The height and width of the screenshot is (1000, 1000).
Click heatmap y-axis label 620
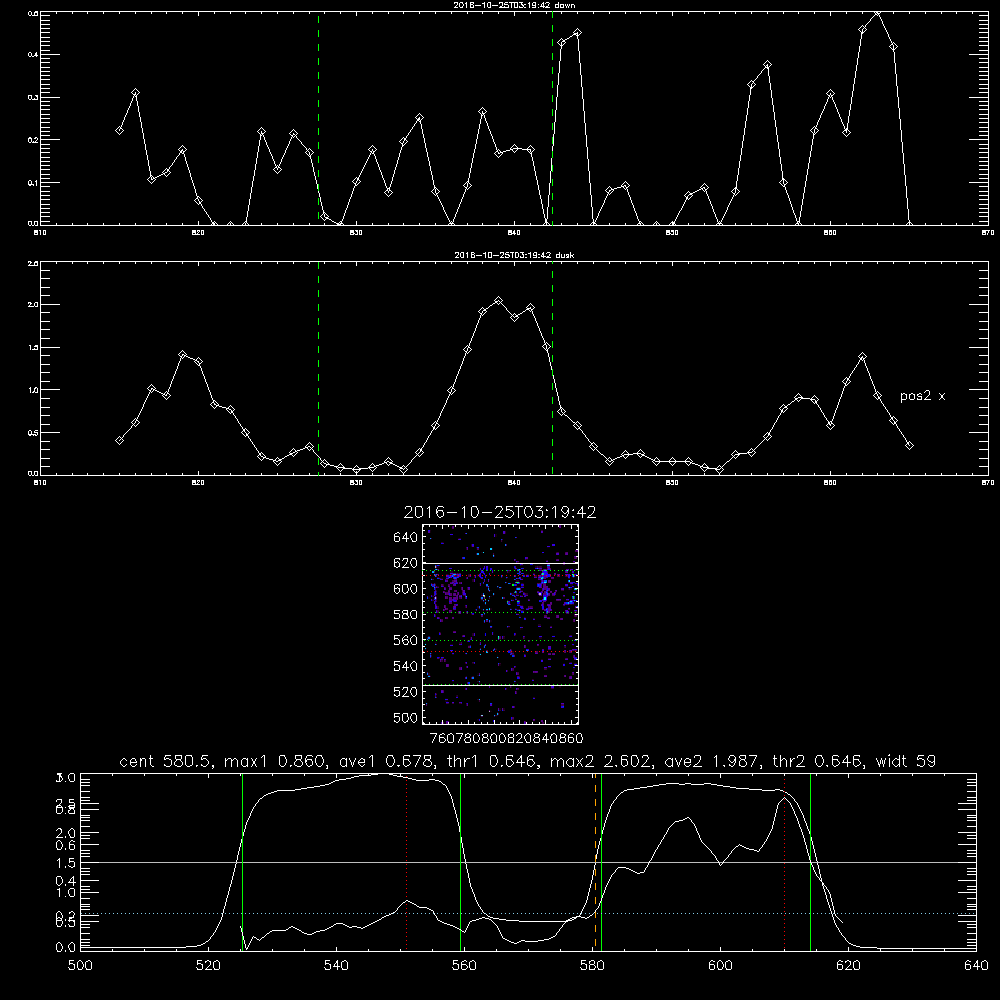pos(406,563)
